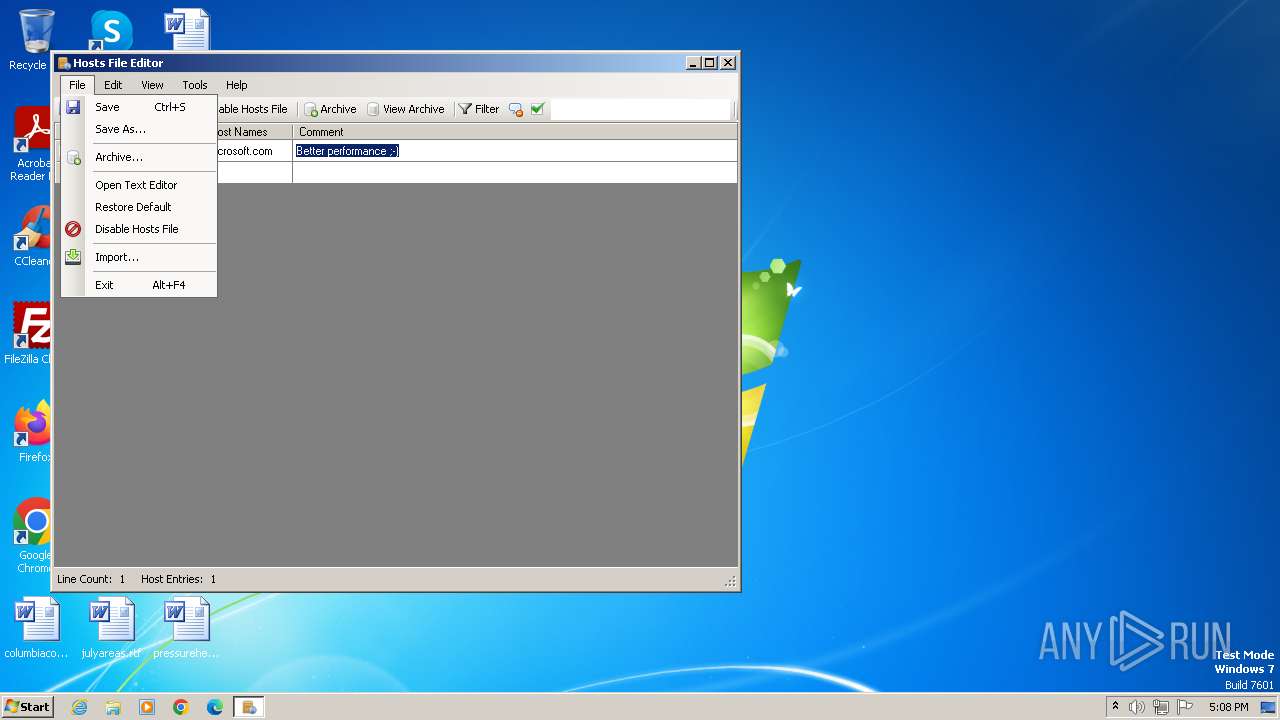Click the Comment column header
This screenshot has height=720, width=1280.
click(x=515, y=132)
